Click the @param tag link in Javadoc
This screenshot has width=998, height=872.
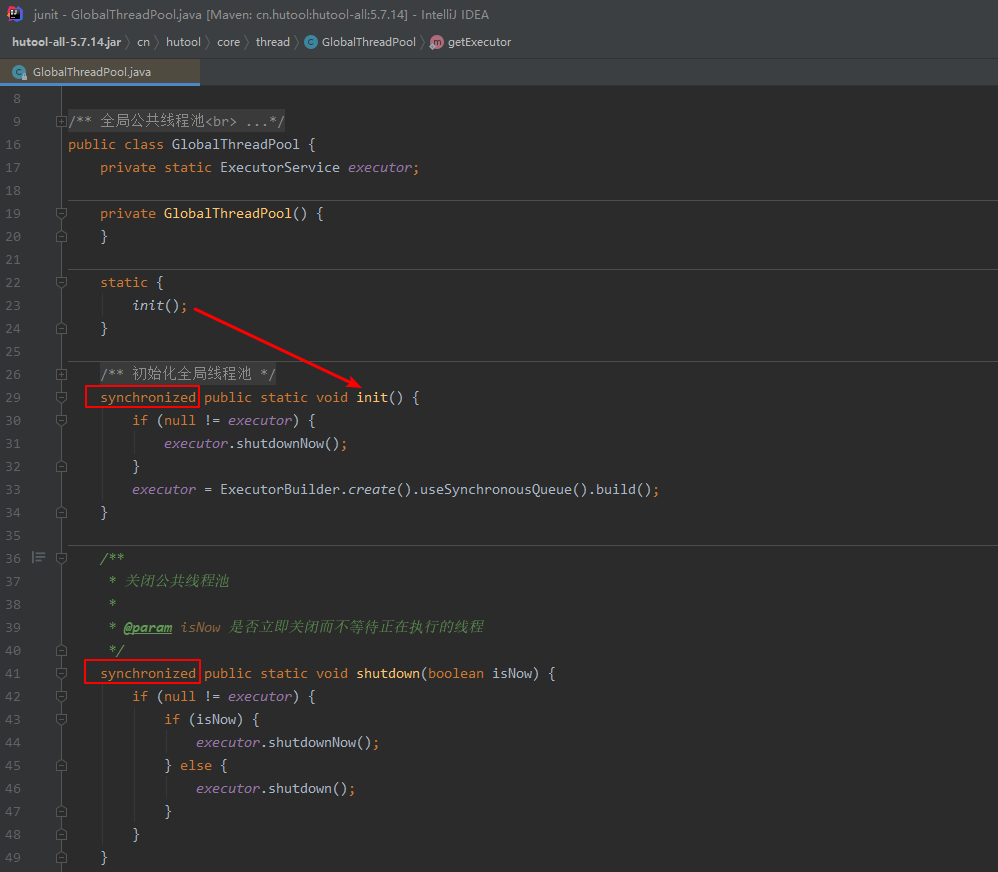[148, 628]
